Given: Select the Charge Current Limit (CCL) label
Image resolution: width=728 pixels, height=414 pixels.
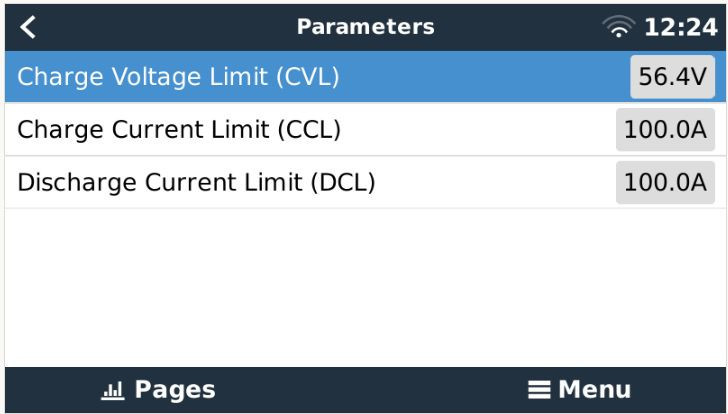Looking at the screenshot, I should coord(174,129).
